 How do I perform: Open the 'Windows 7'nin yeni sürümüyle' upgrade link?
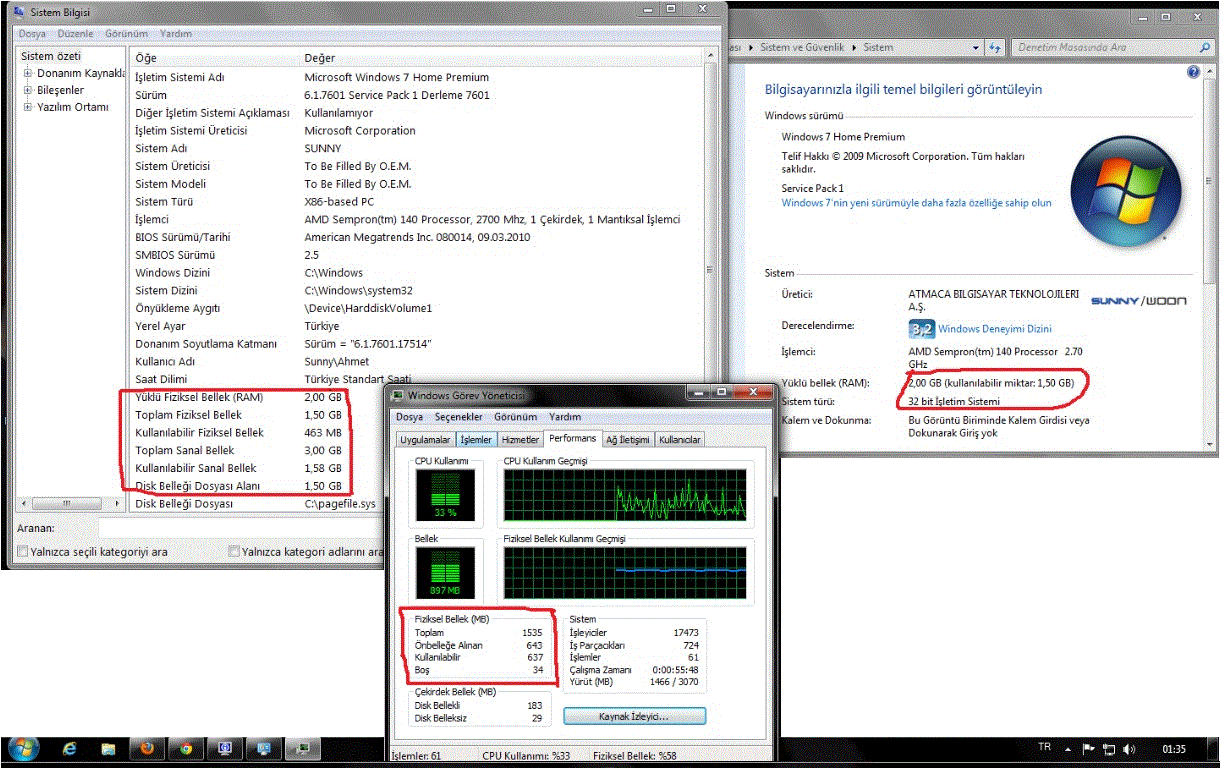pos(916,203)
